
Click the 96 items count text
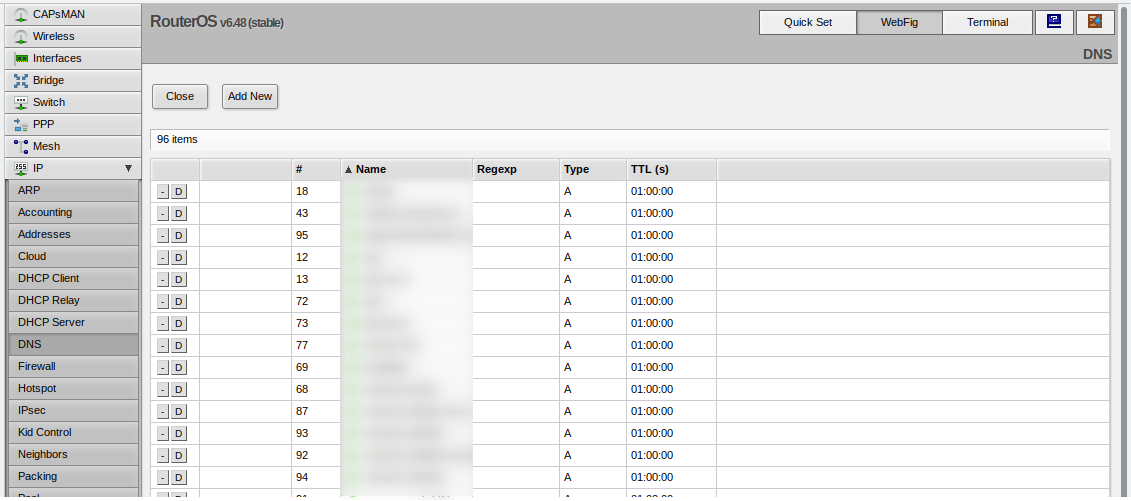click(x=177, y=139)
